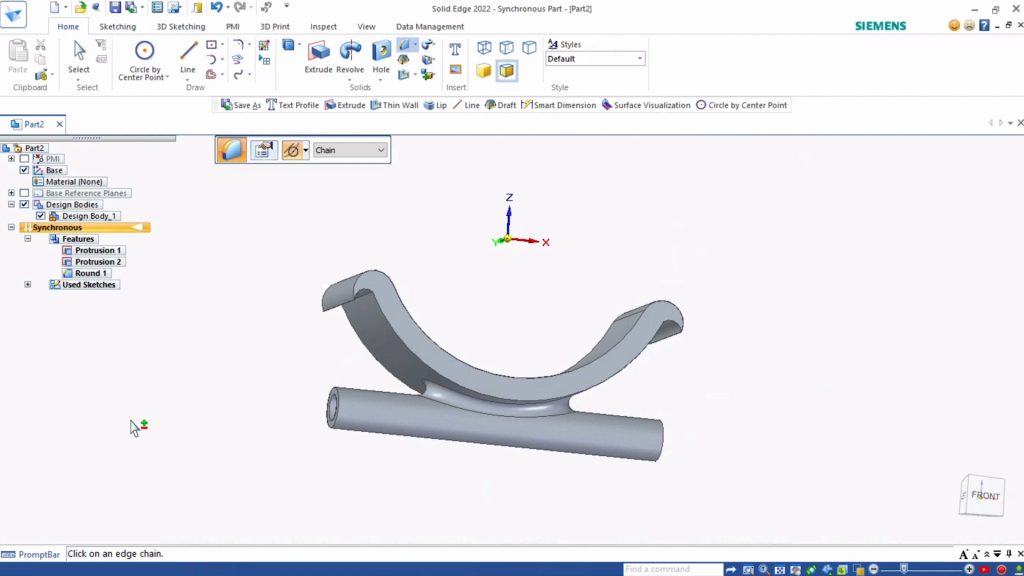The height and width of the screenshot is (576, 1024).
Task: Expand the Used Sketches node
Action: click(27, 284)
